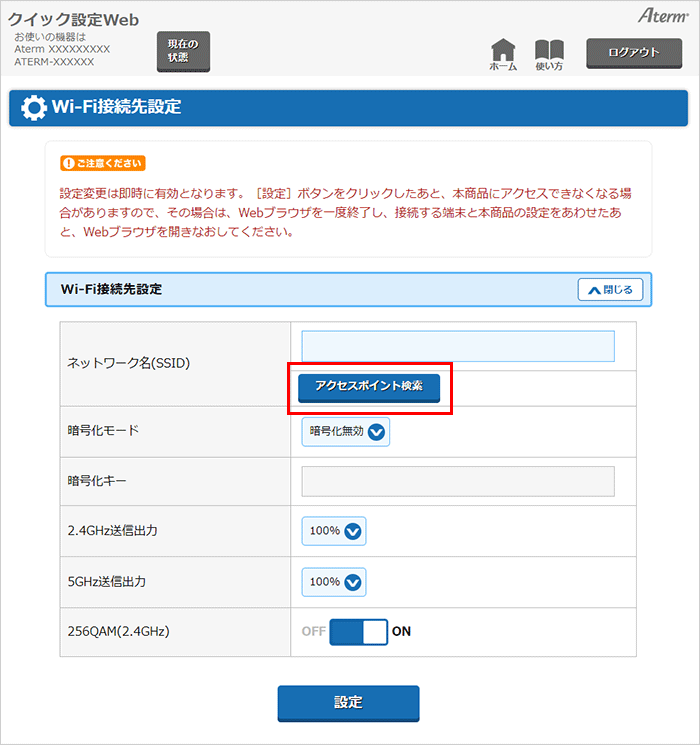Image resolution: width=700 pixels, height=745 pixels.
Task: Click the Wi-Fi接続先設定 section header bar
Action: (x=300, y=290)
